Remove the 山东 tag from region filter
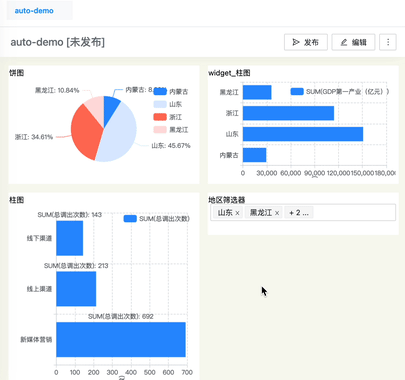 click(x=237, y=213)
